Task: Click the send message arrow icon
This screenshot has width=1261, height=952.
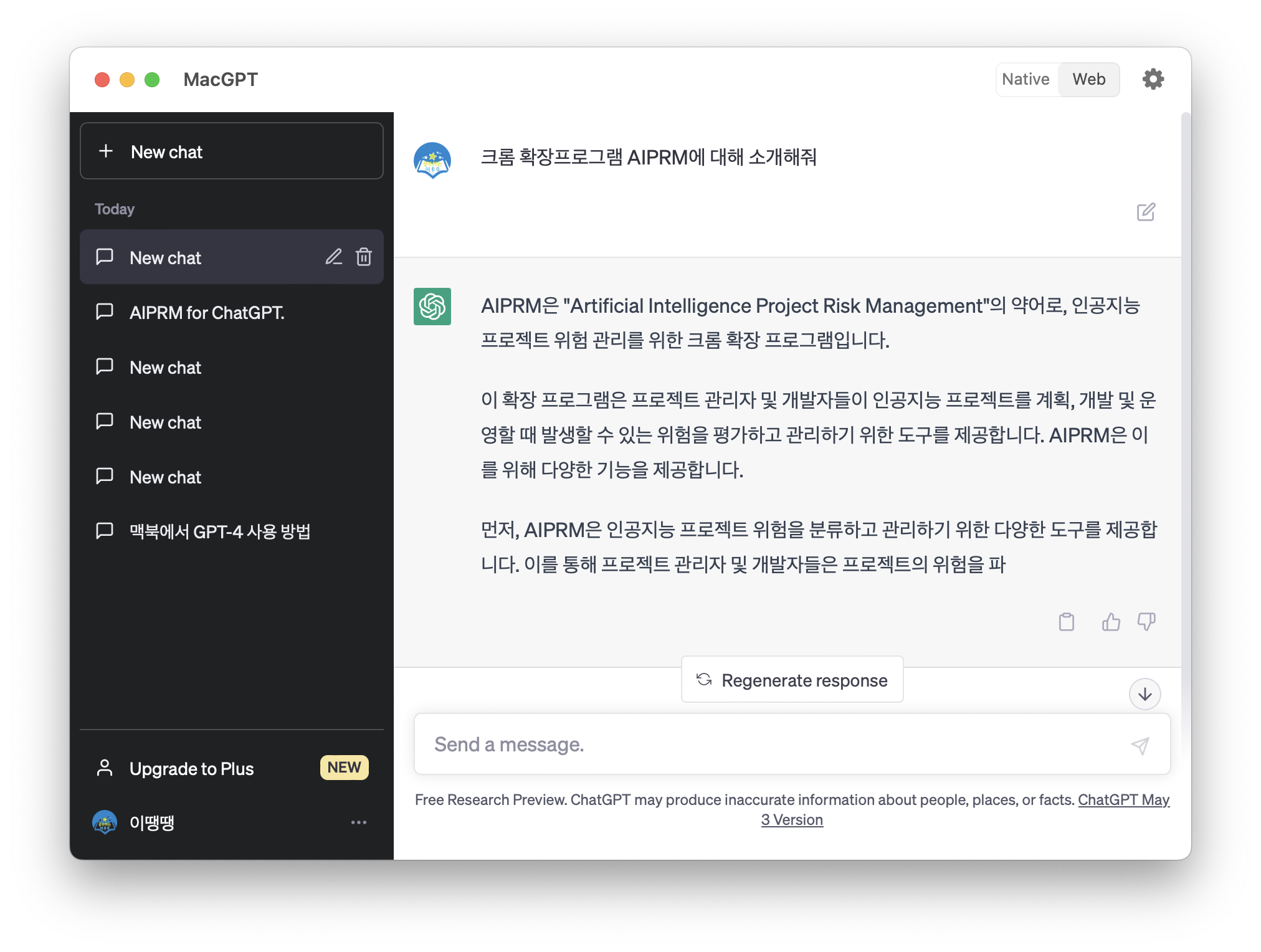Action: pyautogui.click(x=1140, y=745)
